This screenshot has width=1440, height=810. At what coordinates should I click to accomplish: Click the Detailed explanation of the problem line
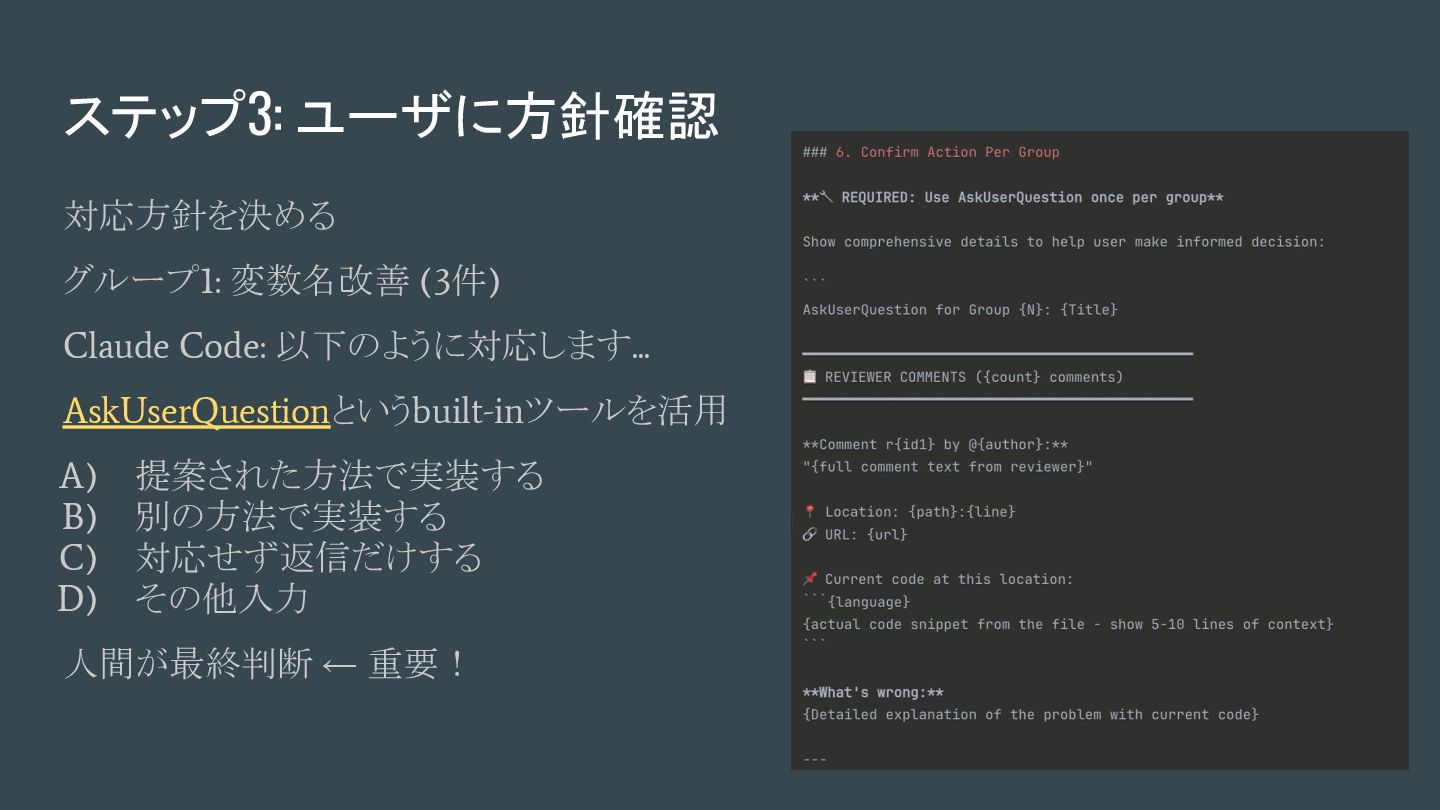click(1030, 714)
